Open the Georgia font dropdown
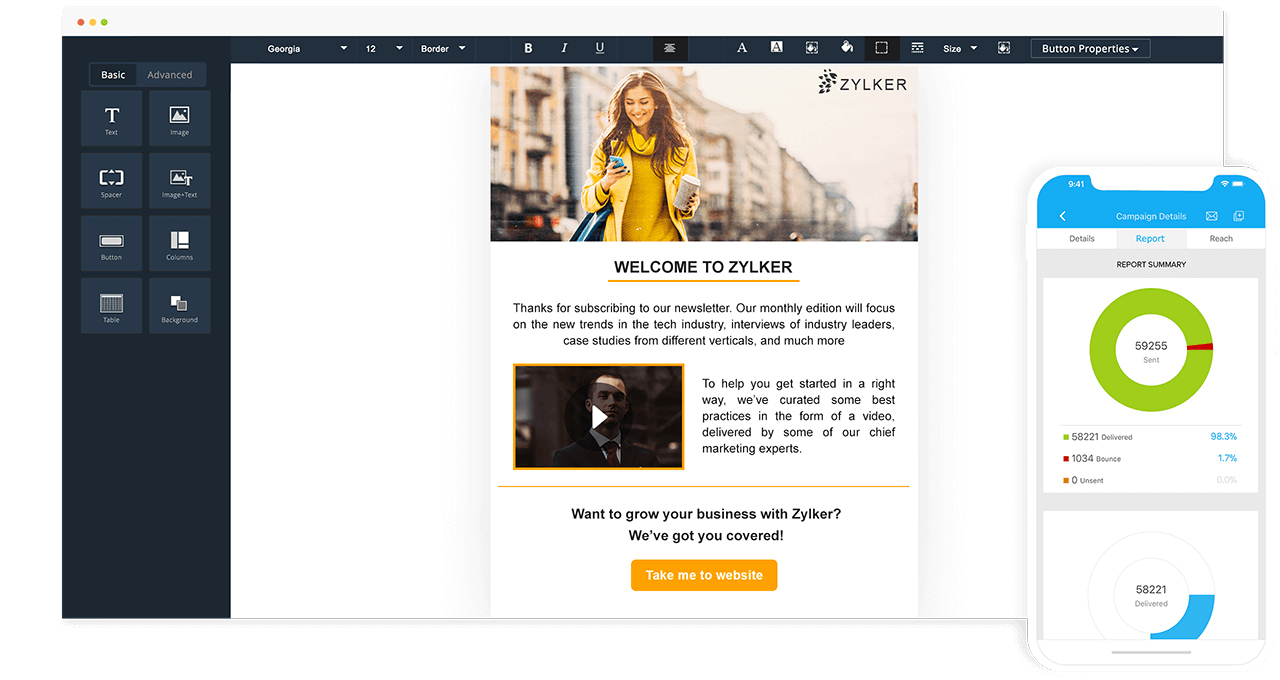 (x=306, y=48)
